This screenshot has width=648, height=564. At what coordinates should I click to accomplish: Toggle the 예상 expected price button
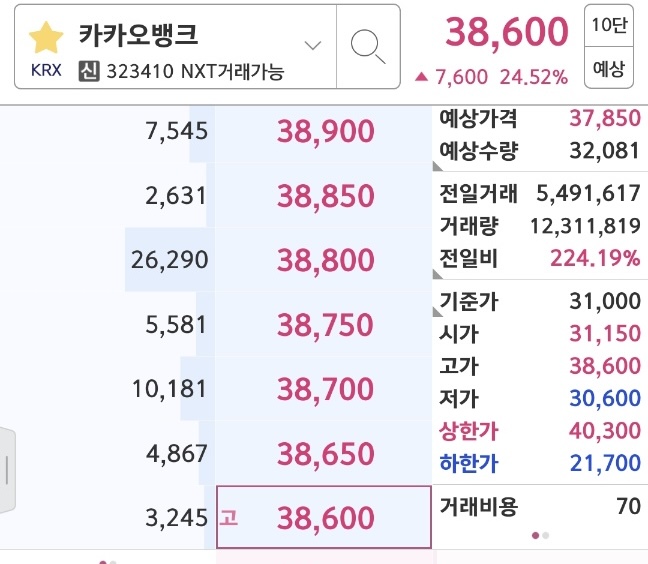pyautogui.click(x=608, y=69)
